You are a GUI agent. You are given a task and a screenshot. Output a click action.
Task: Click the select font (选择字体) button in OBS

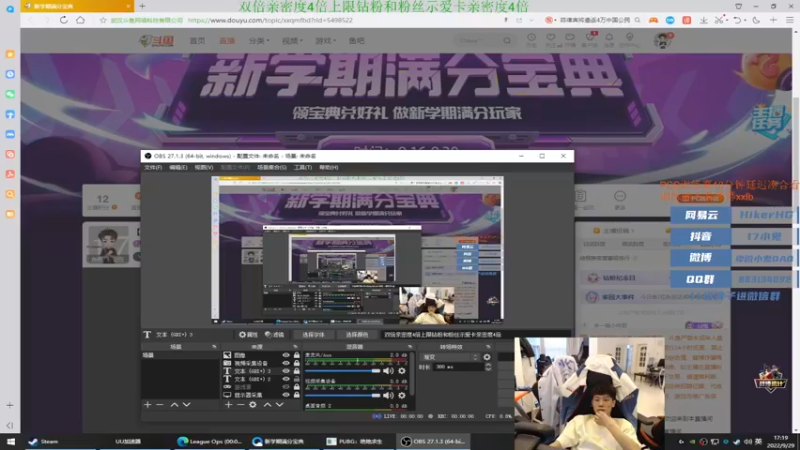313,335
